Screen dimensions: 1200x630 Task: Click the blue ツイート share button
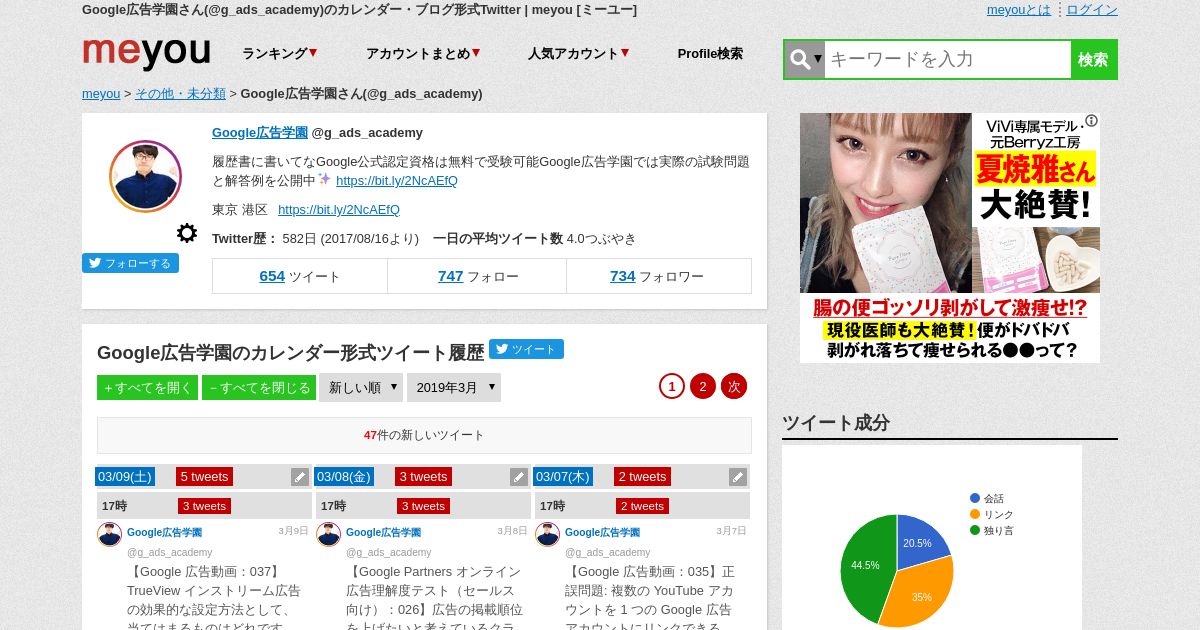526,349
